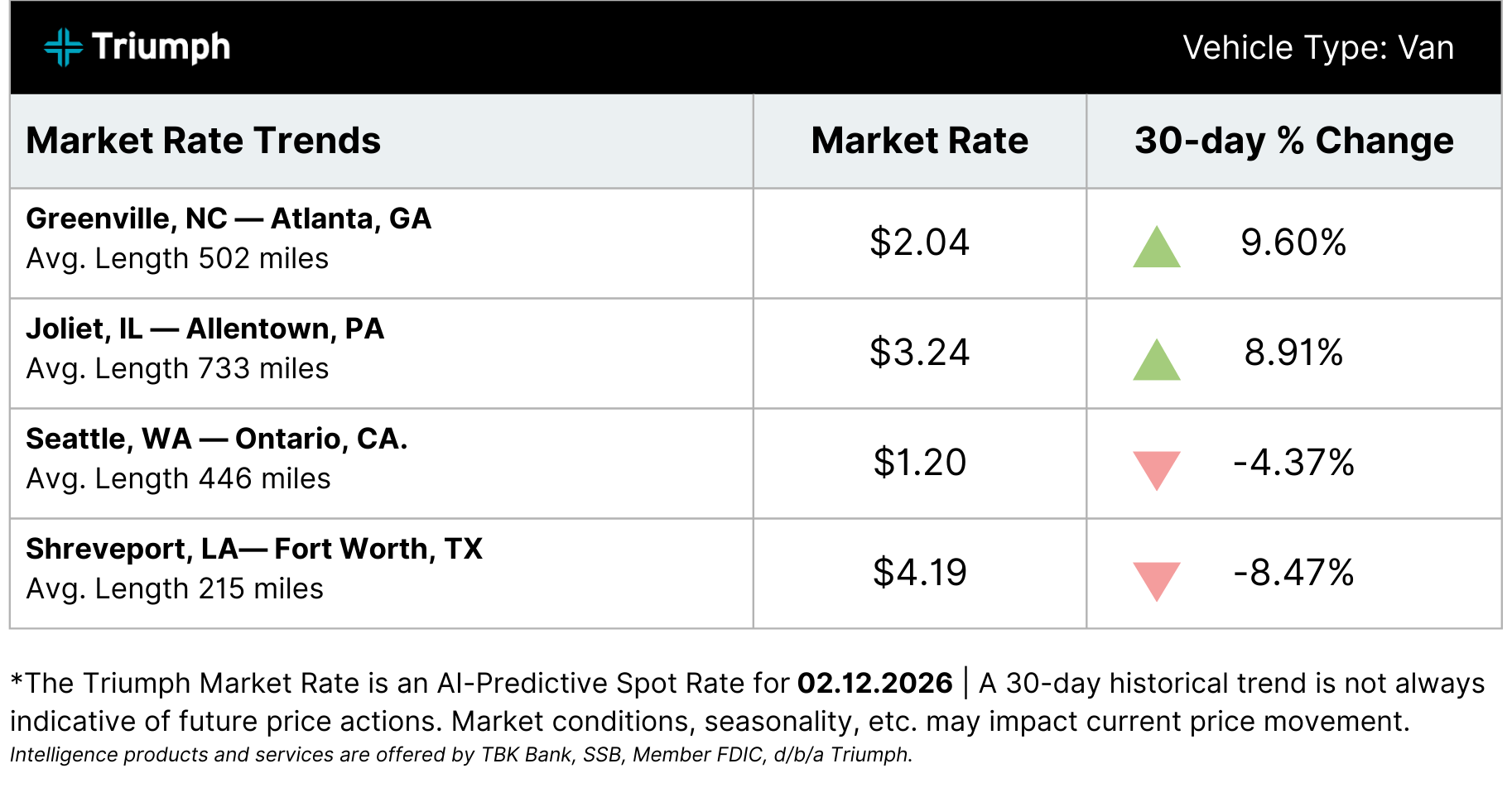Click the Triumph brand name text

click(x=161, y=47)
